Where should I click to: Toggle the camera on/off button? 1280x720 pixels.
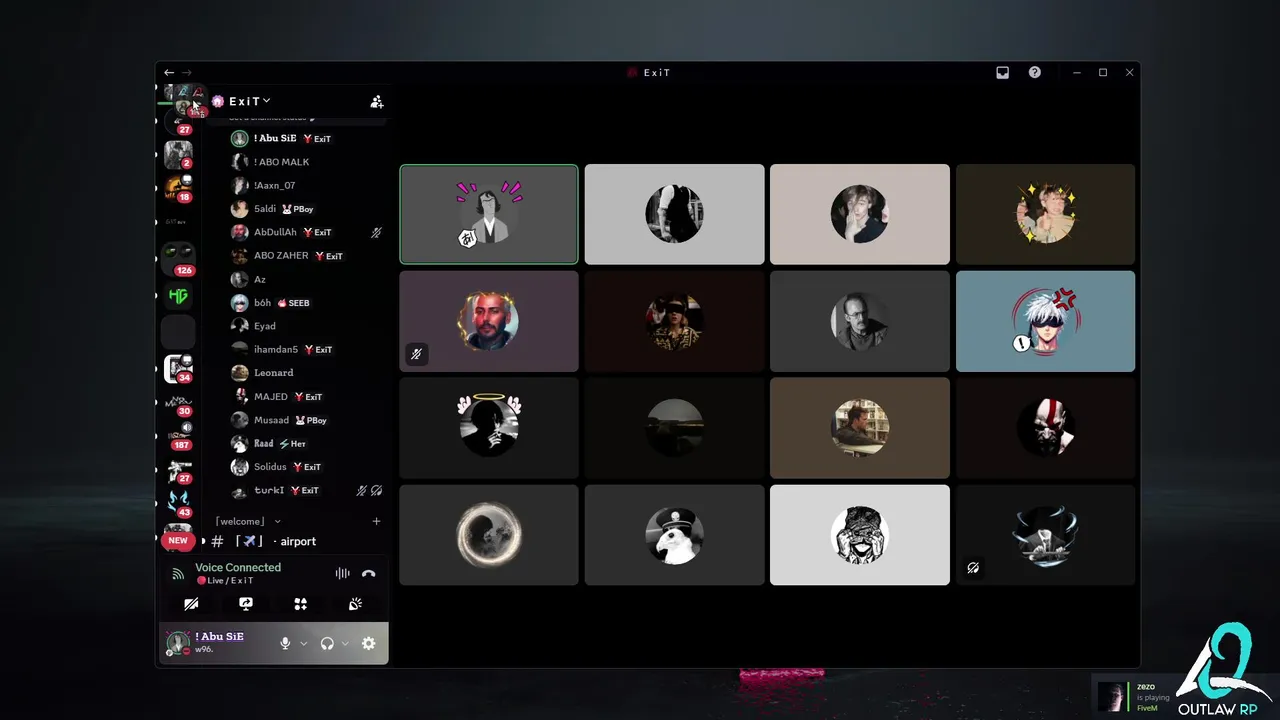191,604
